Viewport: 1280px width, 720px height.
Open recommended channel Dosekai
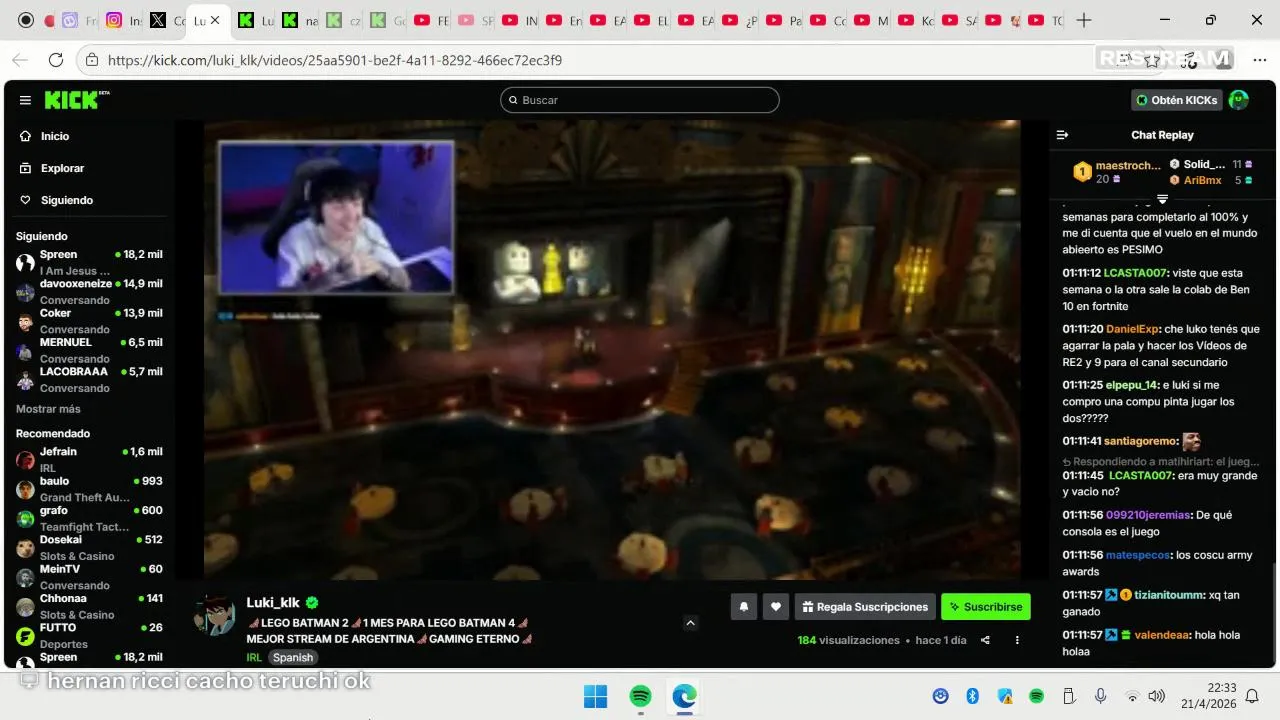click(x=89, y=547)
